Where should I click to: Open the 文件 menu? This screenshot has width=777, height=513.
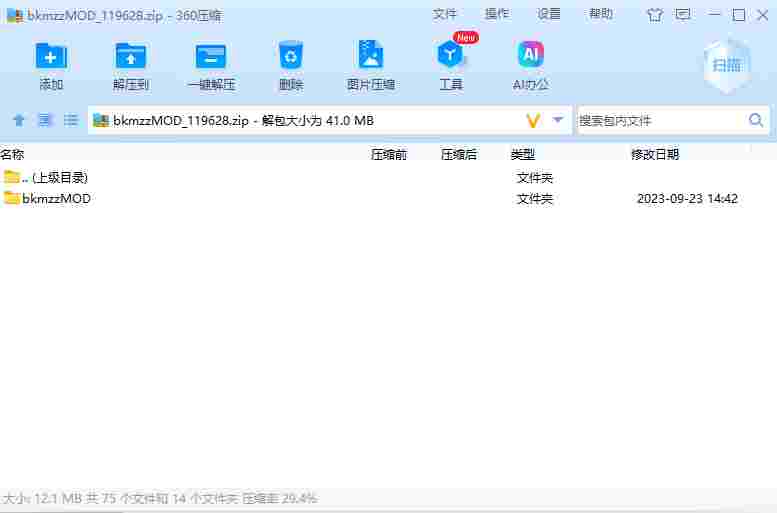[x=444, y=14]
